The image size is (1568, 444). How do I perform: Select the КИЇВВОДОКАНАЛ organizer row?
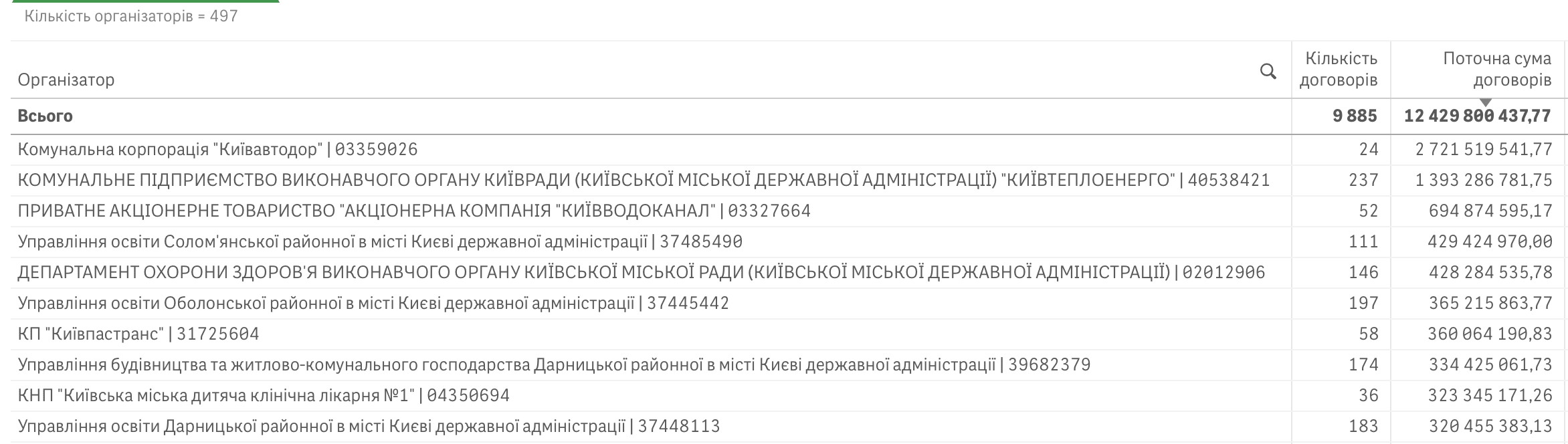(413, 211)
